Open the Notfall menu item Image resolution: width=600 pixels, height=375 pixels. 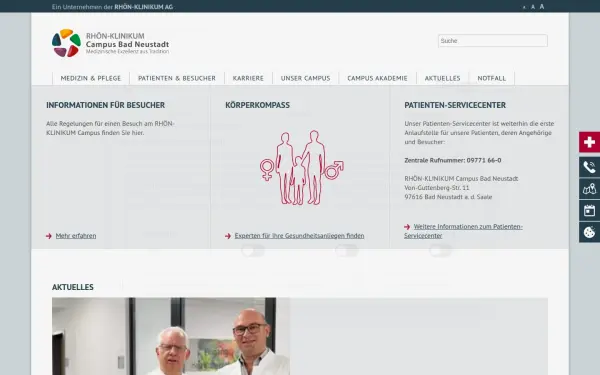492,78
